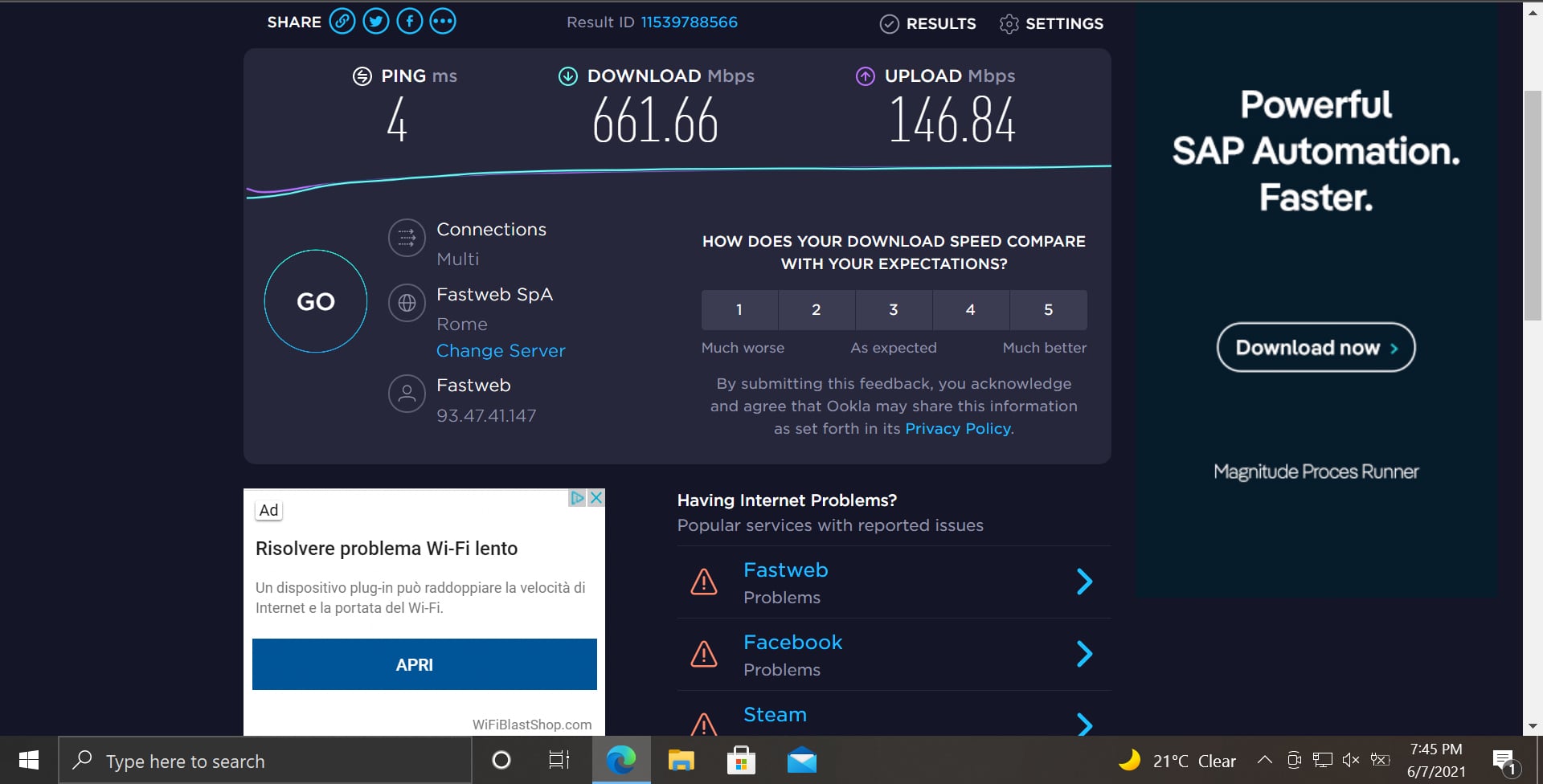
Task: Open Fastweb problems report
Action: coord(786,570)
